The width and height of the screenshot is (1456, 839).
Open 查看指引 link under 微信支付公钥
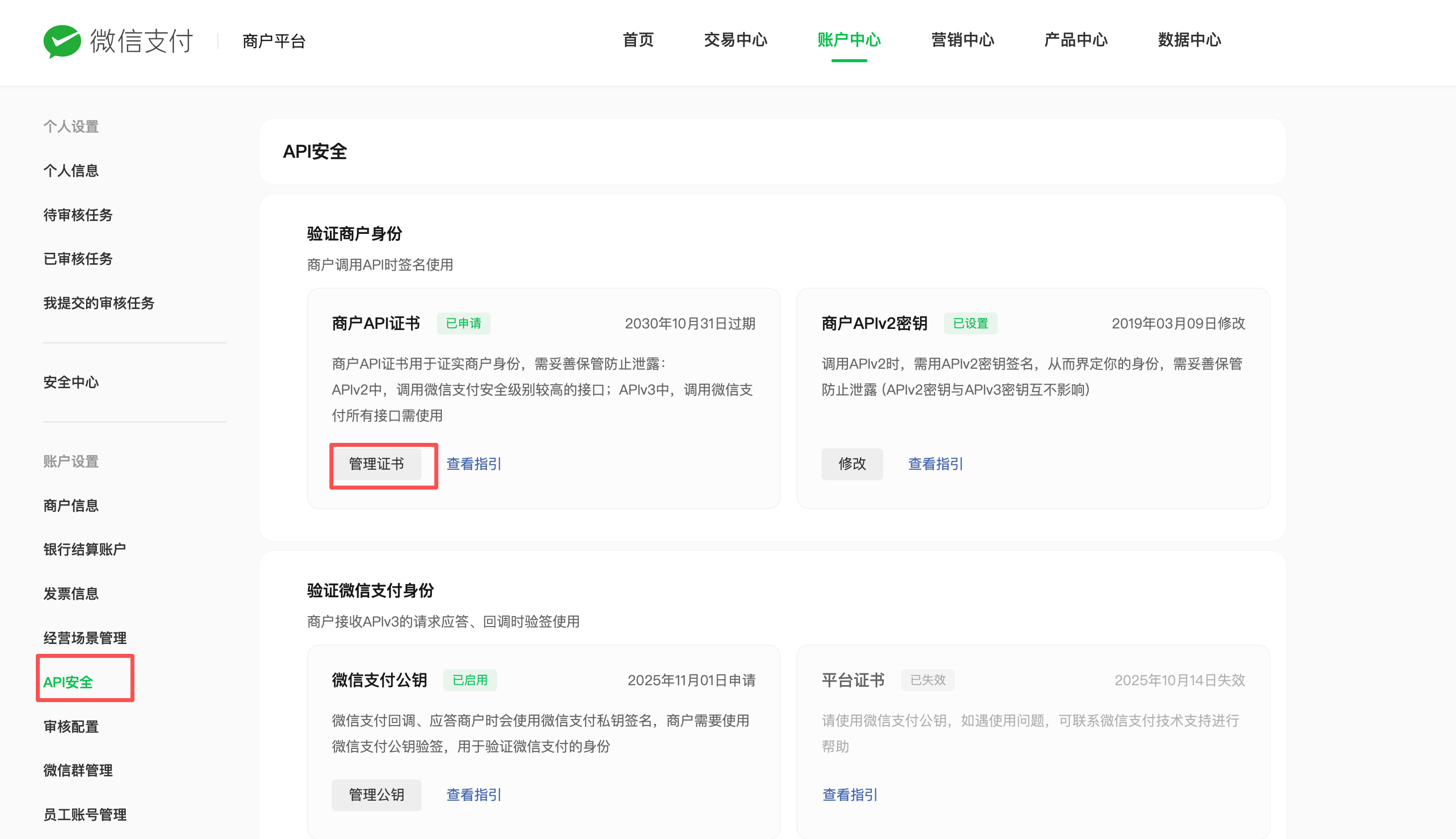(x=474, y=795)
